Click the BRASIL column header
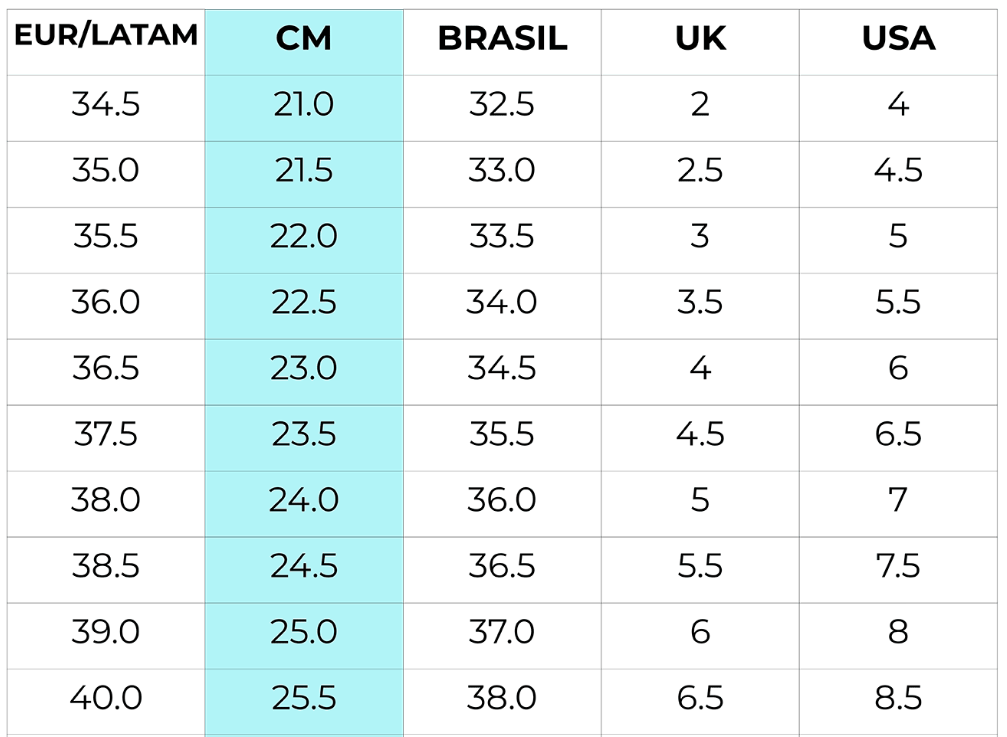Image resolution: width=1007 pixels, height=737 pixels. 502,39
